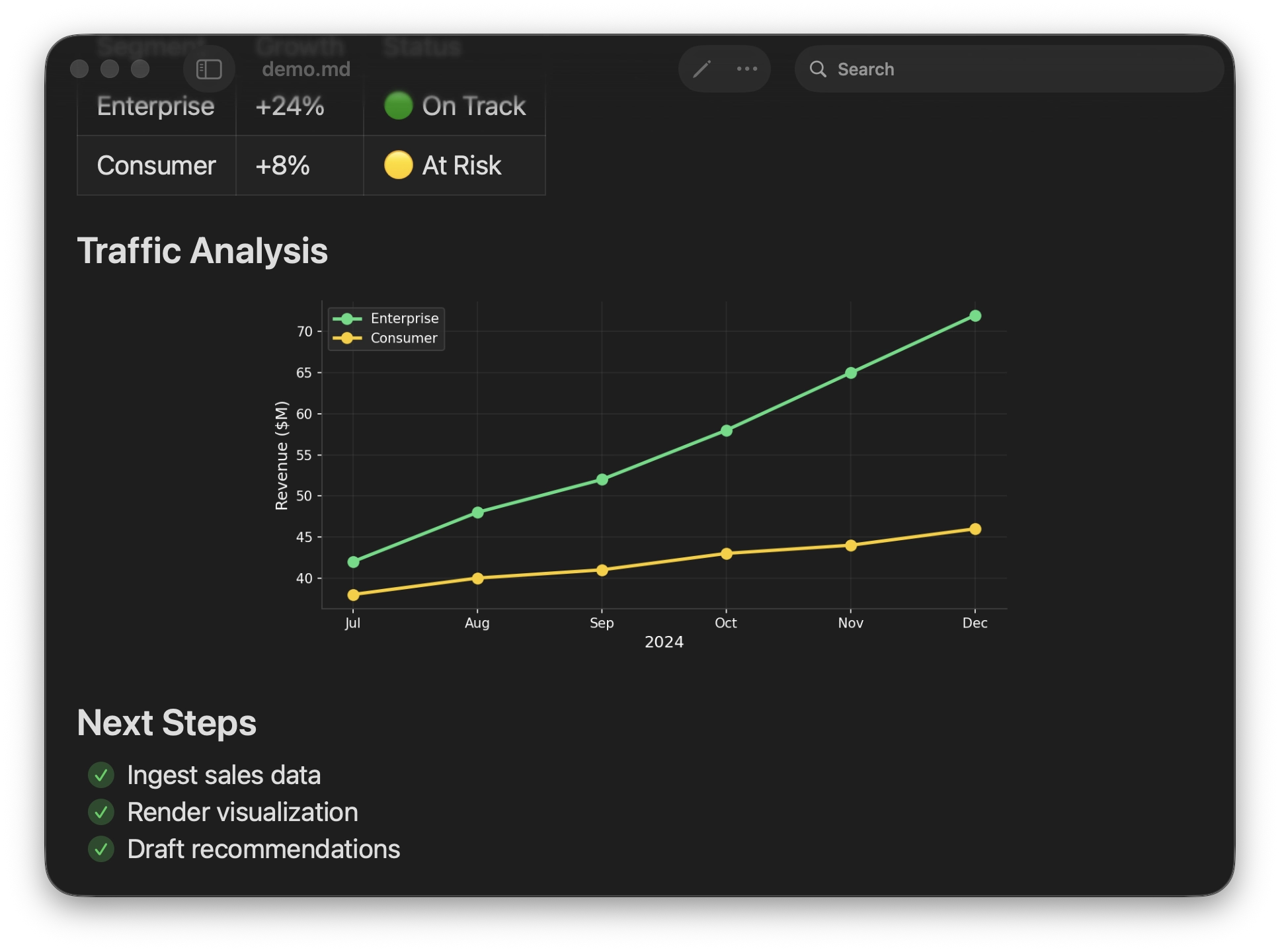
Task: Toggle the Draft recommendations checkbox
Action: click(x=101, y=849)
